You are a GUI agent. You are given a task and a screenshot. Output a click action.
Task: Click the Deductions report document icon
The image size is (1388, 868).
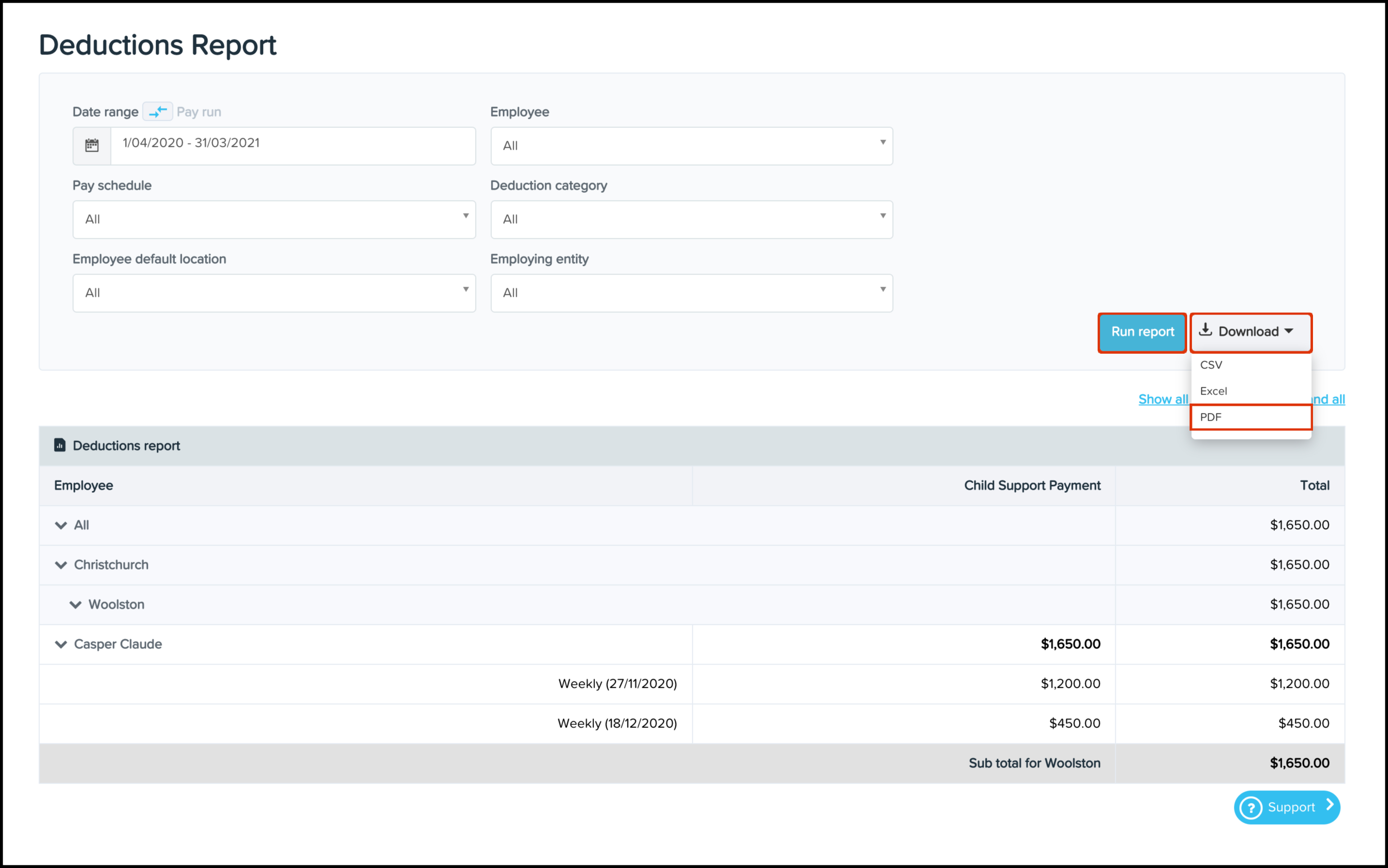[60, 445]
